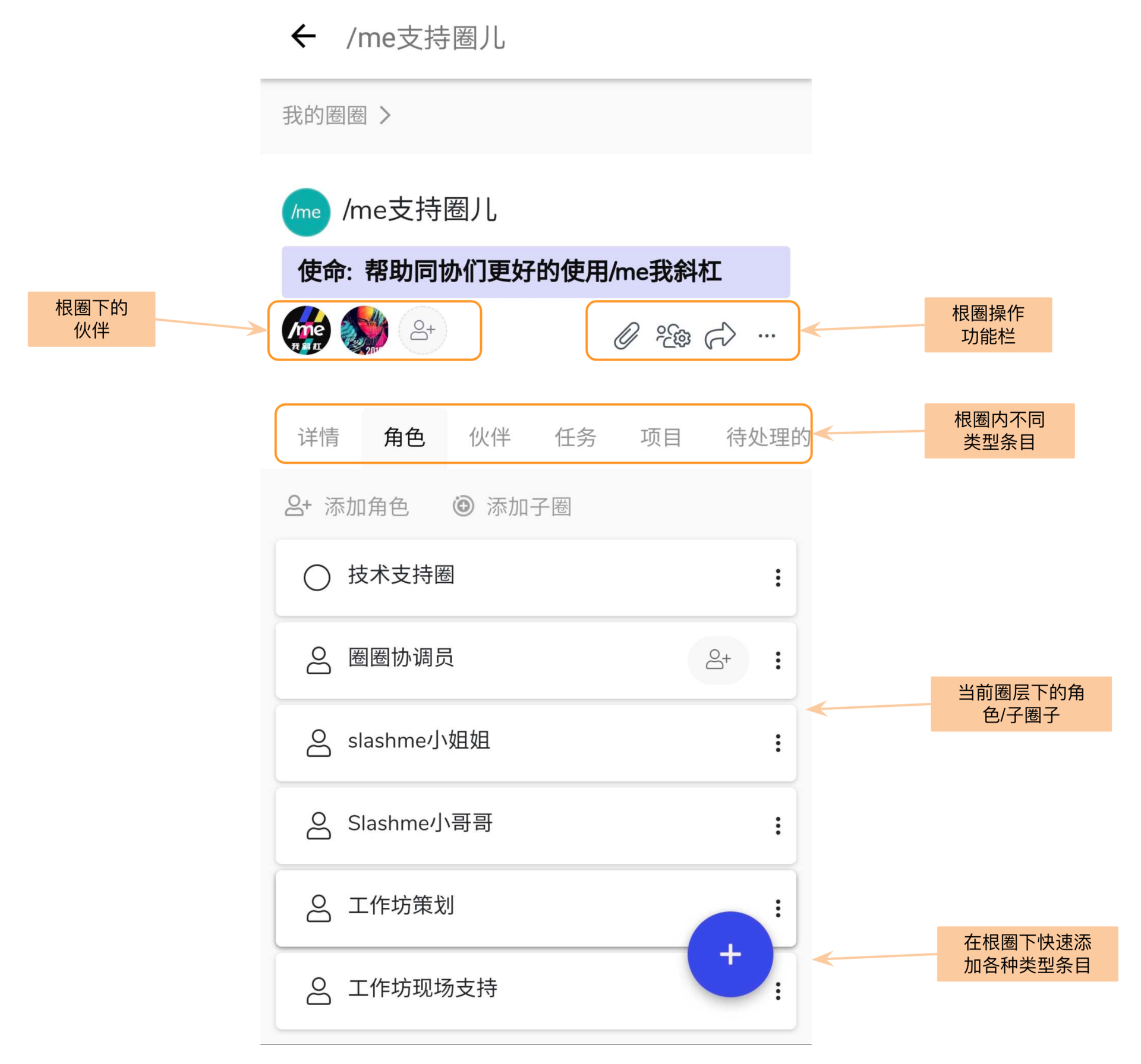Open options menu for 圈圈协调员
Image resolution: width=1141 pixels, height=1064 pixels.
[x=777, y=660]
